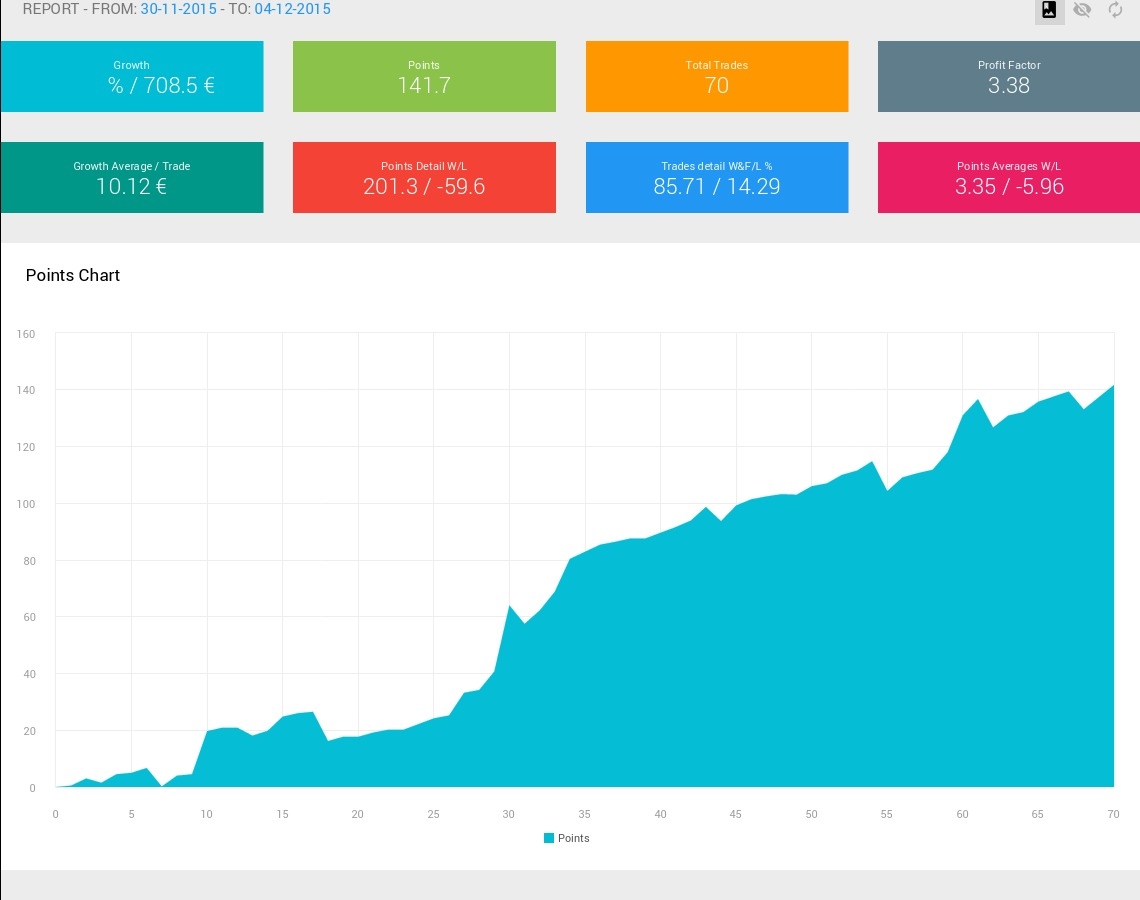Viewport: 1140px width, 900px height.
Task: Select the cyan Growth card
Action: coord(132,76)
